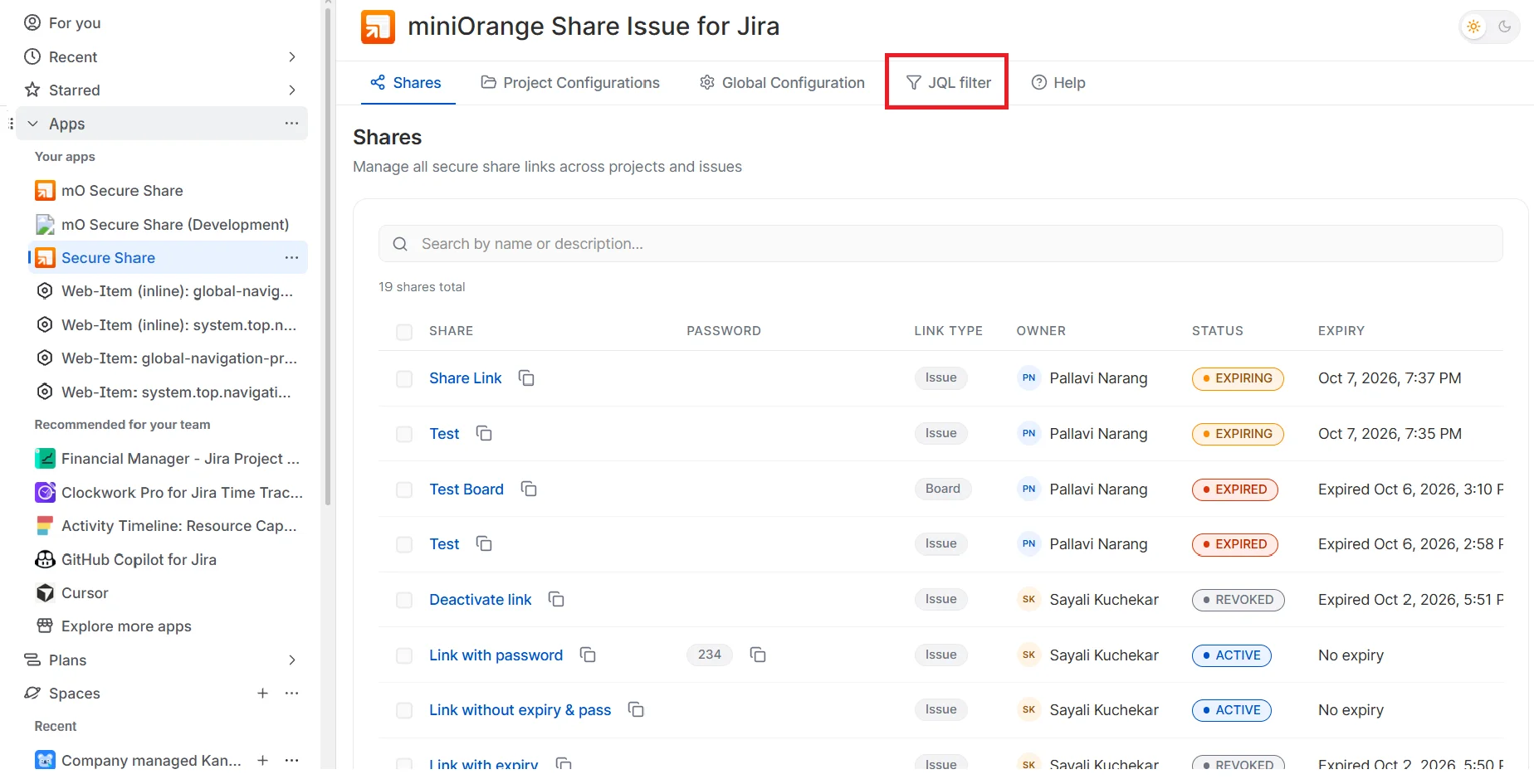The image size is (1534, 784).
Task: Expand the Plans menu chevron
Action: pos(291,660)
